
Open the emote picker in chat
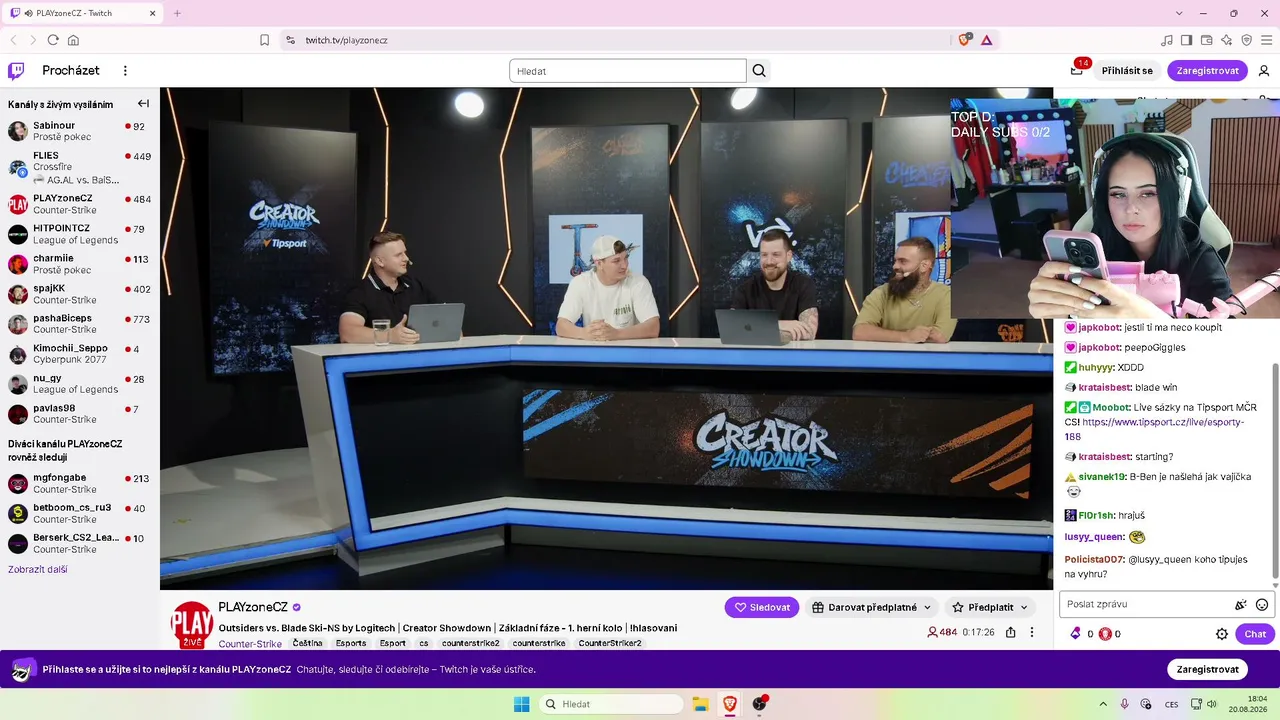1262,605
